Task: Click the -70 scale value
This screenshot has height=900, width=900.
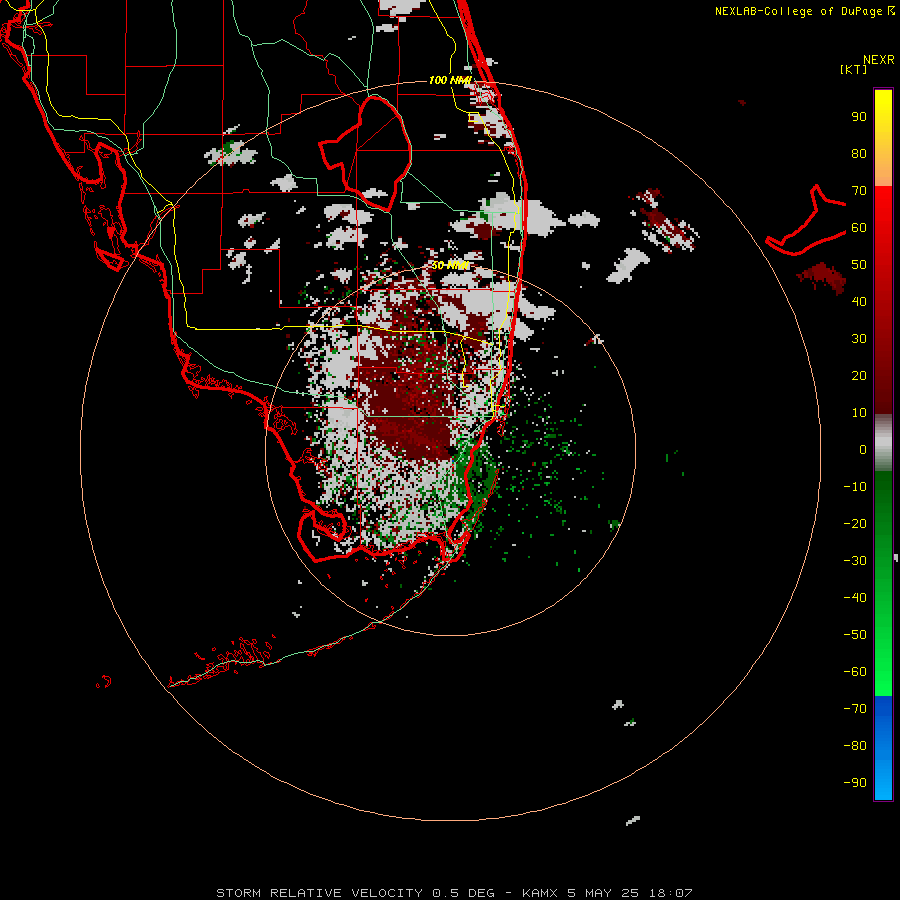Action: (855, 709)
